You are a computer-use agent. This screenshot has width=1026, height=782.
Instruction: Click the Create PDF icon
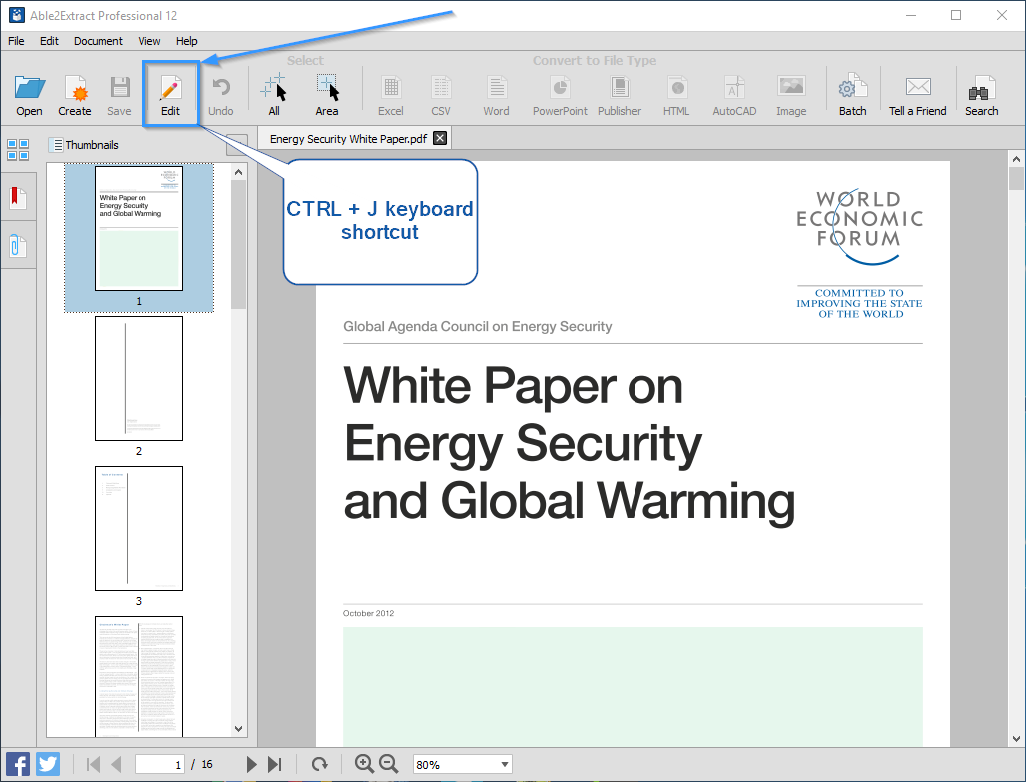74,96
